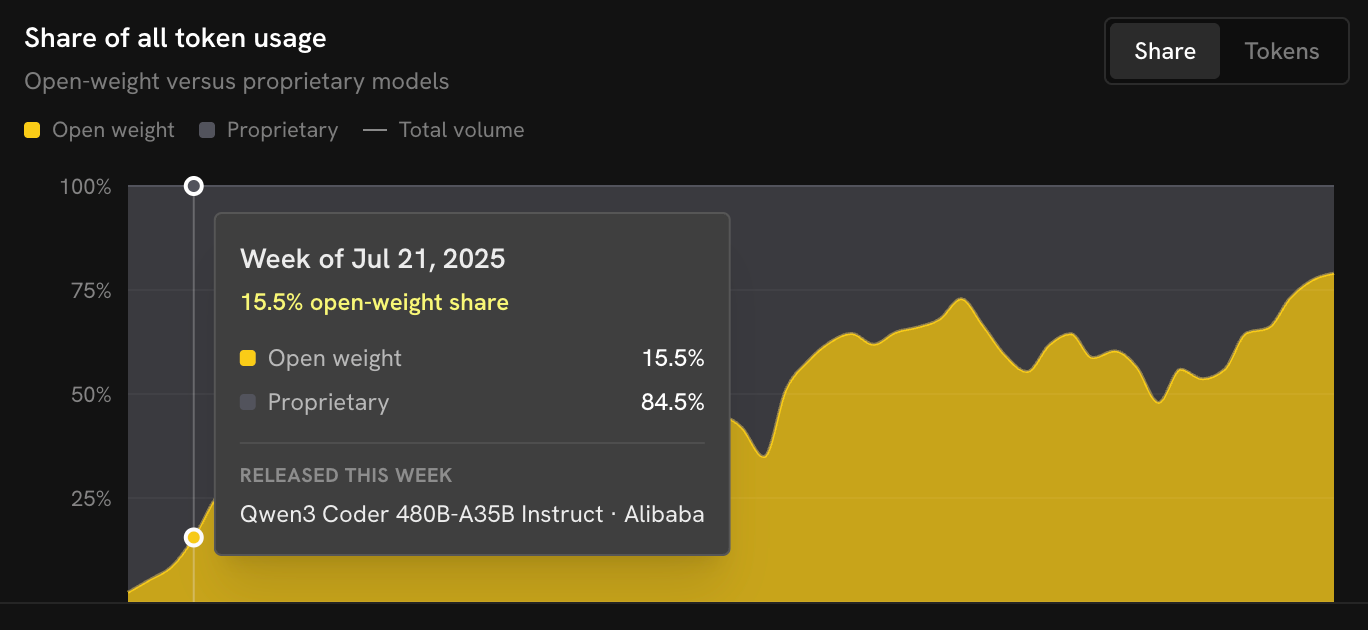
Task: Click tooltip title Week of Jul 21, 2025
Action: pyautogui.click(x=373, y=259)
